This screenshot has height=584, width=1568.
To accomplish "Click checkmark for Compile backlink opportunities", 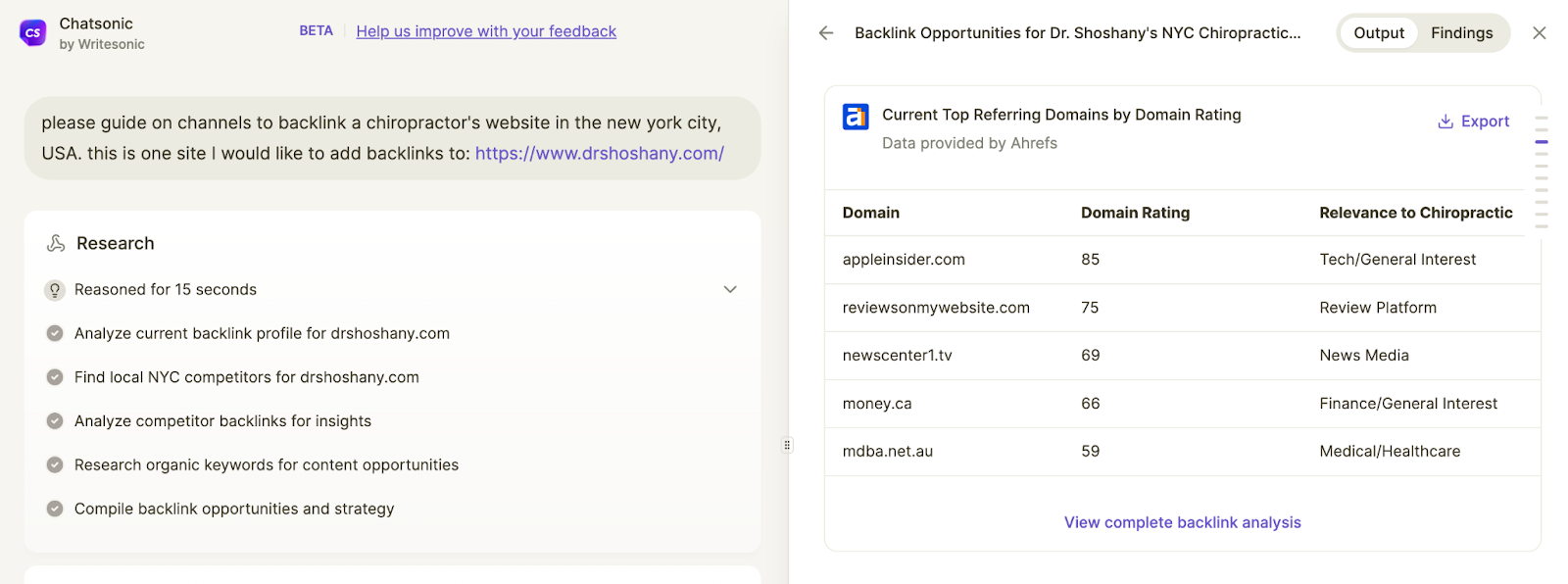I will pyautogui.click(x=55, y=509).
